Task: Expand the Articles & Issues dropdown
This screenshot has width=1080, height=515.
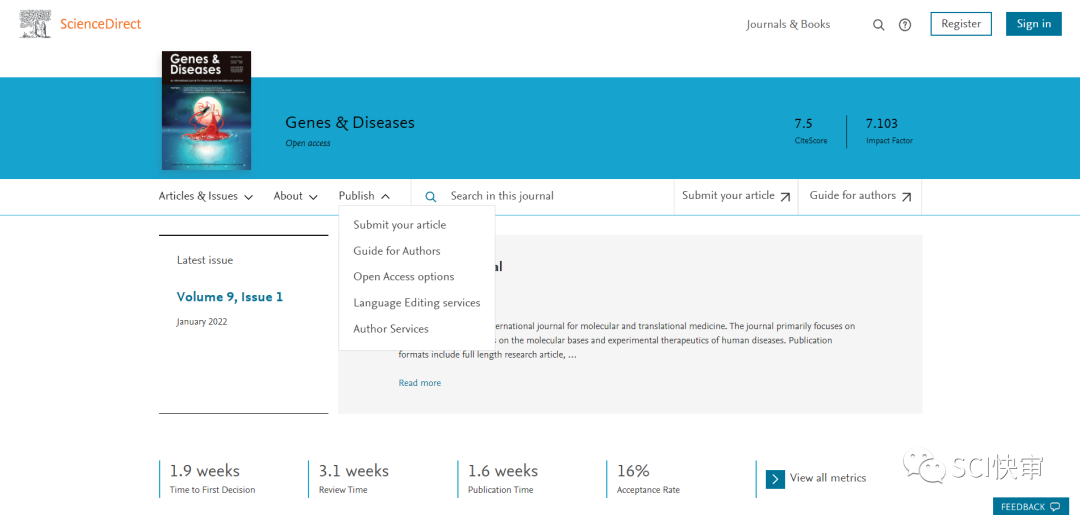Action: coord(205,197)
